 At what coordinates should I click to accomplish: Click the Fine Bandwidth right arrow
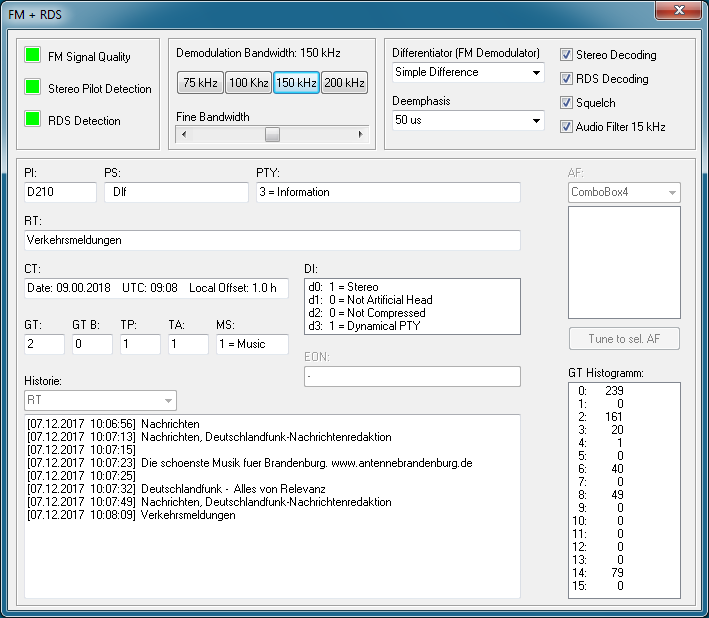[x=360, y=134]
